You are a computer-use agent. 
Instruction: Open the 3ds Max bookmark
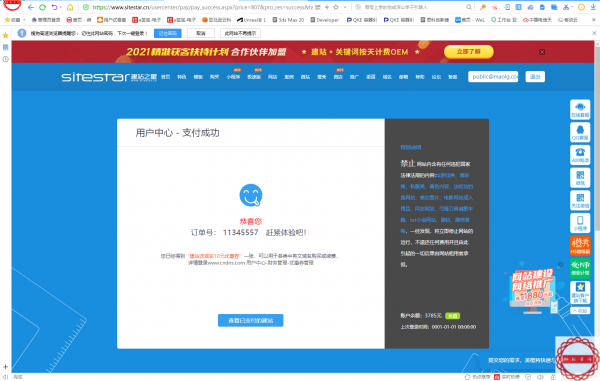tap(288, 20)
